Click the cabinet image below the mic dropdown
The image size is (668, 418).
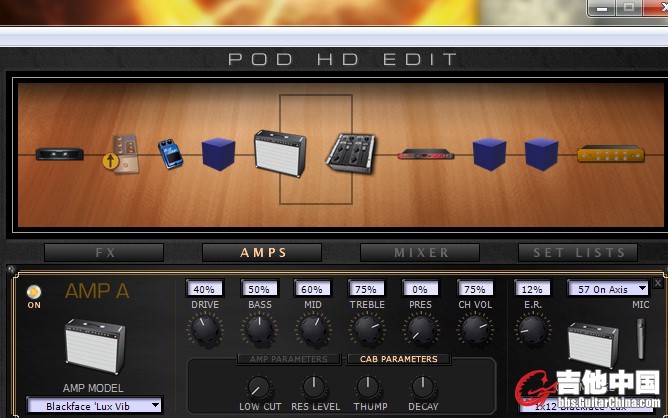pos(593,344)
